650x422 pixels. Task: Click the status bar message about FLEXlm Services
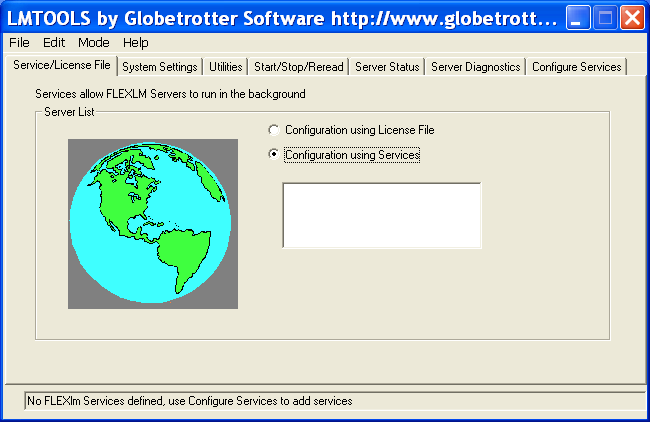point(189,401)
